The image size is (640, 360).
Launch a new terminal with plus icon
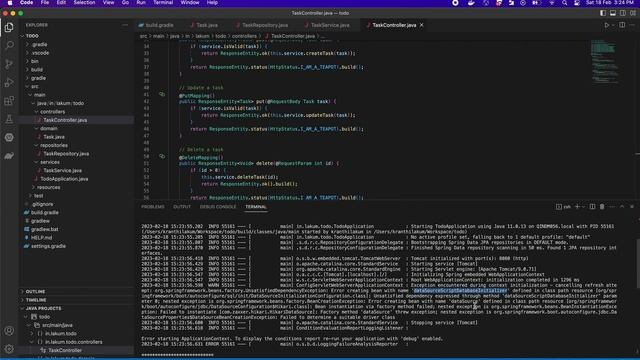coord(577,207)
